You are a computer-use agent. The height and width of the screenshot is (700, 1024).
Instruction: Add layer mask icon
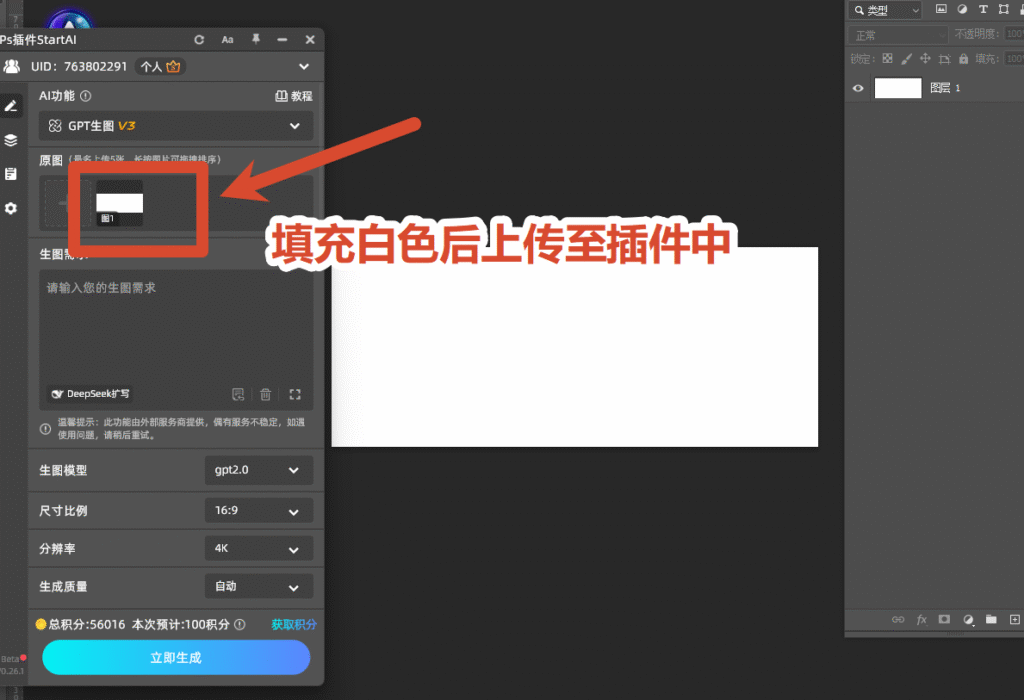coord(944,619)
